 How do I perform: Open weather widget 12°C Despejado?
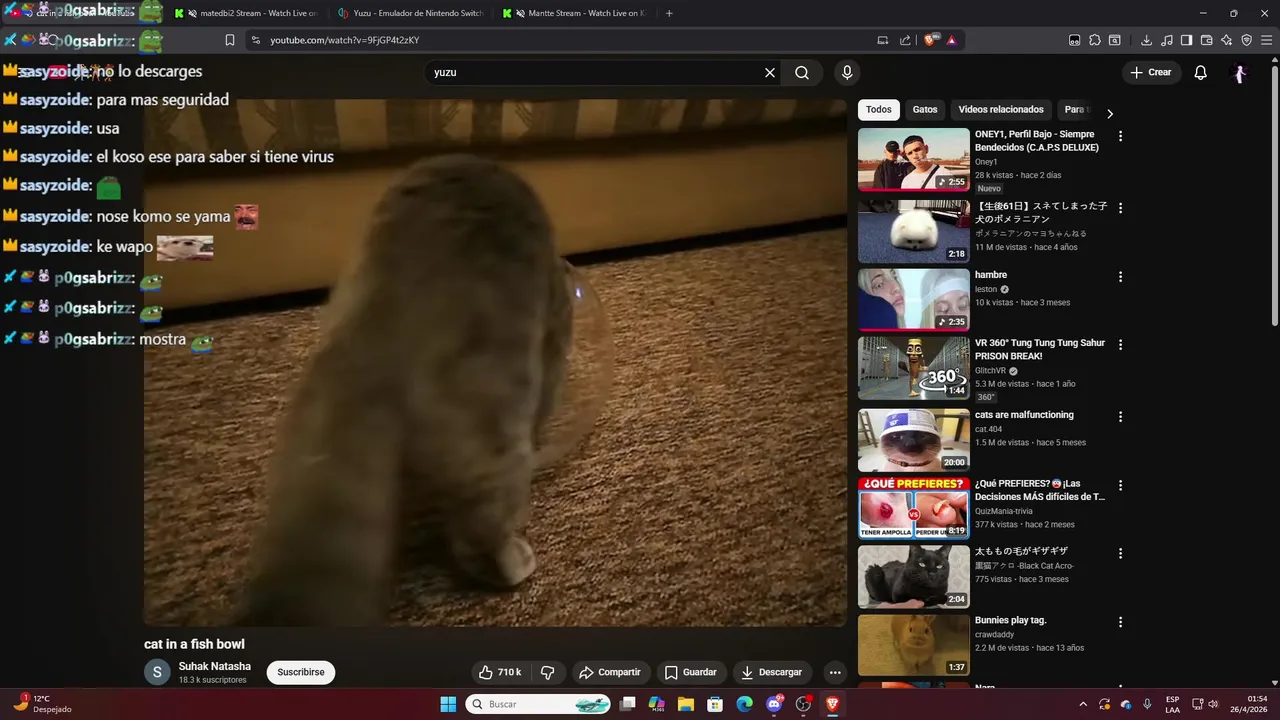pos(44,704)
